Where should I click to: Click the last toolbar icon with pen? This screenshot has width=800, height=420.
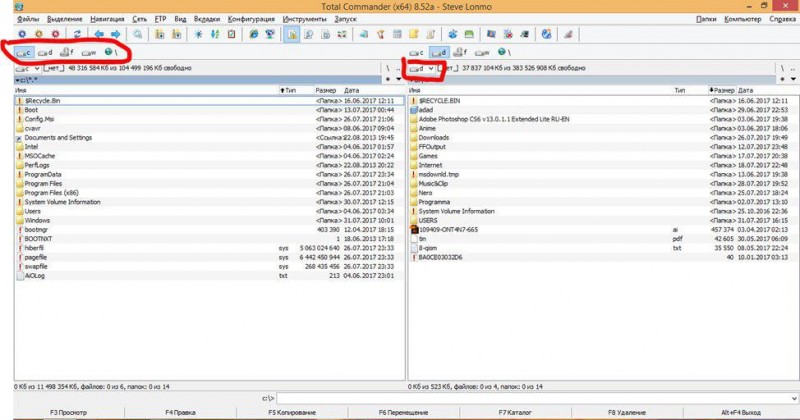pyautogui.click(x=568, y=34)
